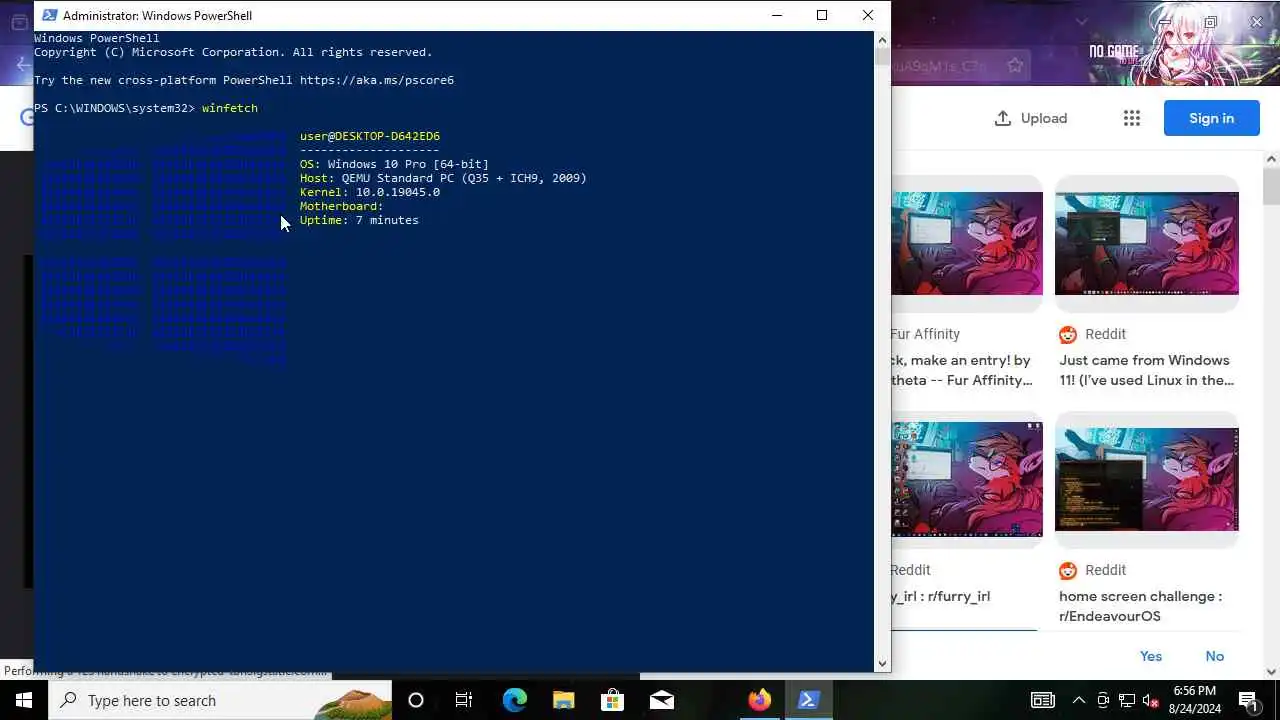Click the Upload button in the browser

pos(1031,118)
